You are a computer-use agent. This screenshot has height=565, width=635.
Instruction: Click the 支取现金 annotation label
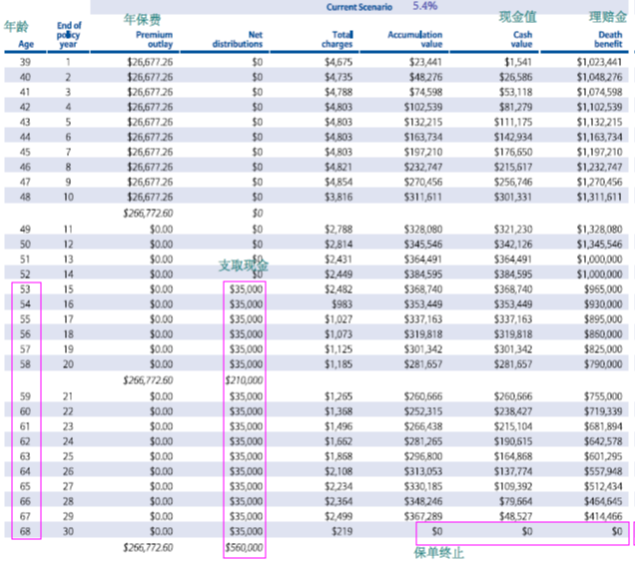(x=243, y=266)
